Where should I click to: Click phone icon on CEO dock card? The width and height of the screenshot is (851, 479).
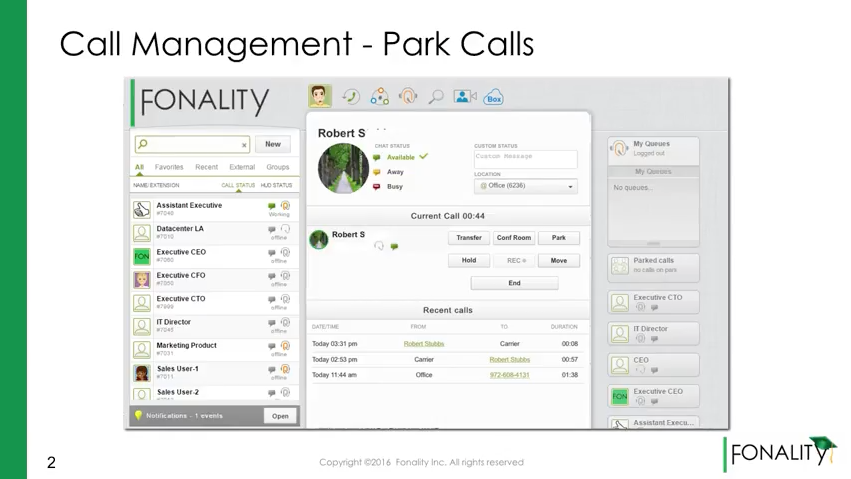[640, 369]
